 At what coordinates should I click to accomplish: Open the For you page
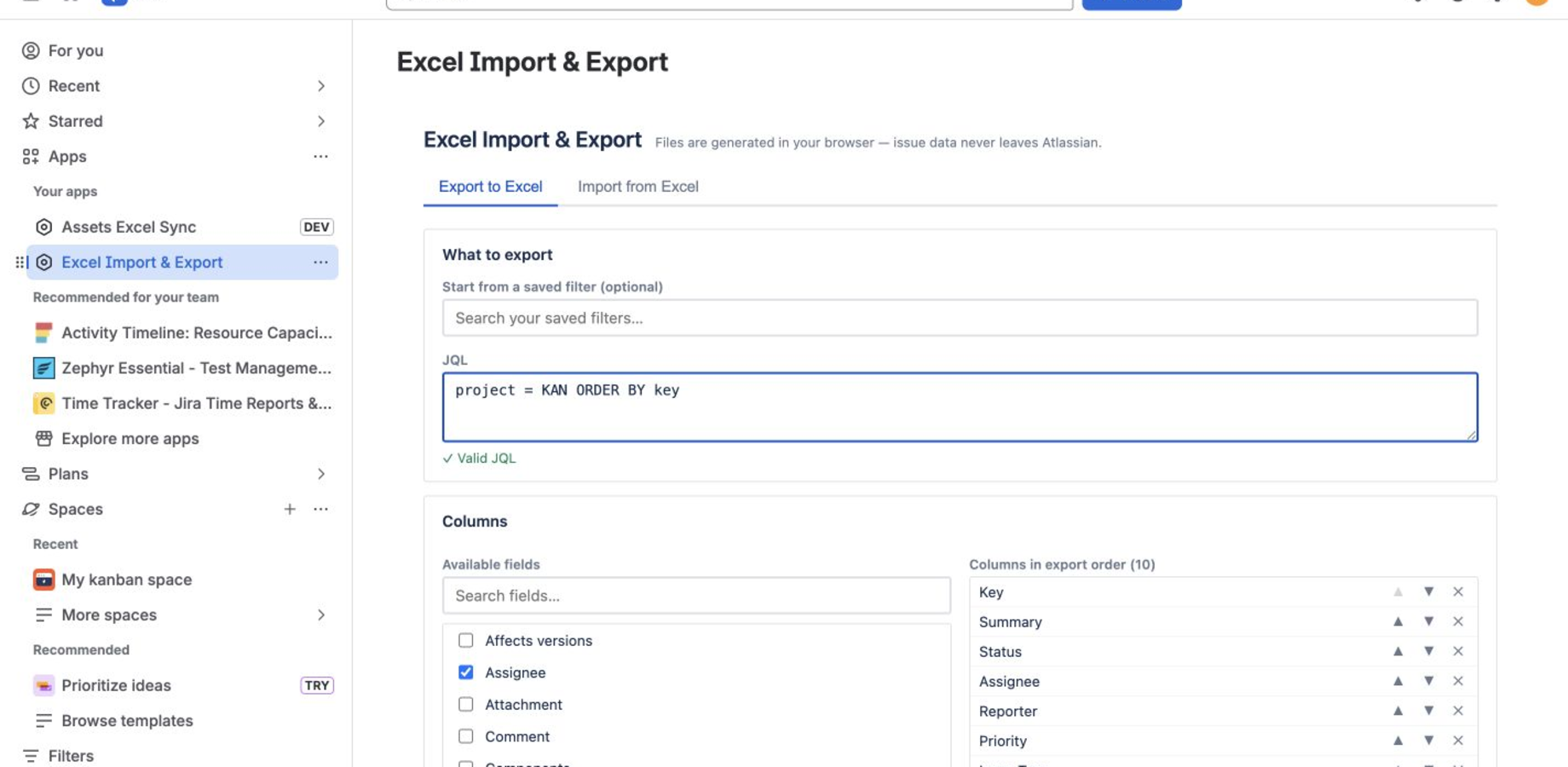(76, 50)
